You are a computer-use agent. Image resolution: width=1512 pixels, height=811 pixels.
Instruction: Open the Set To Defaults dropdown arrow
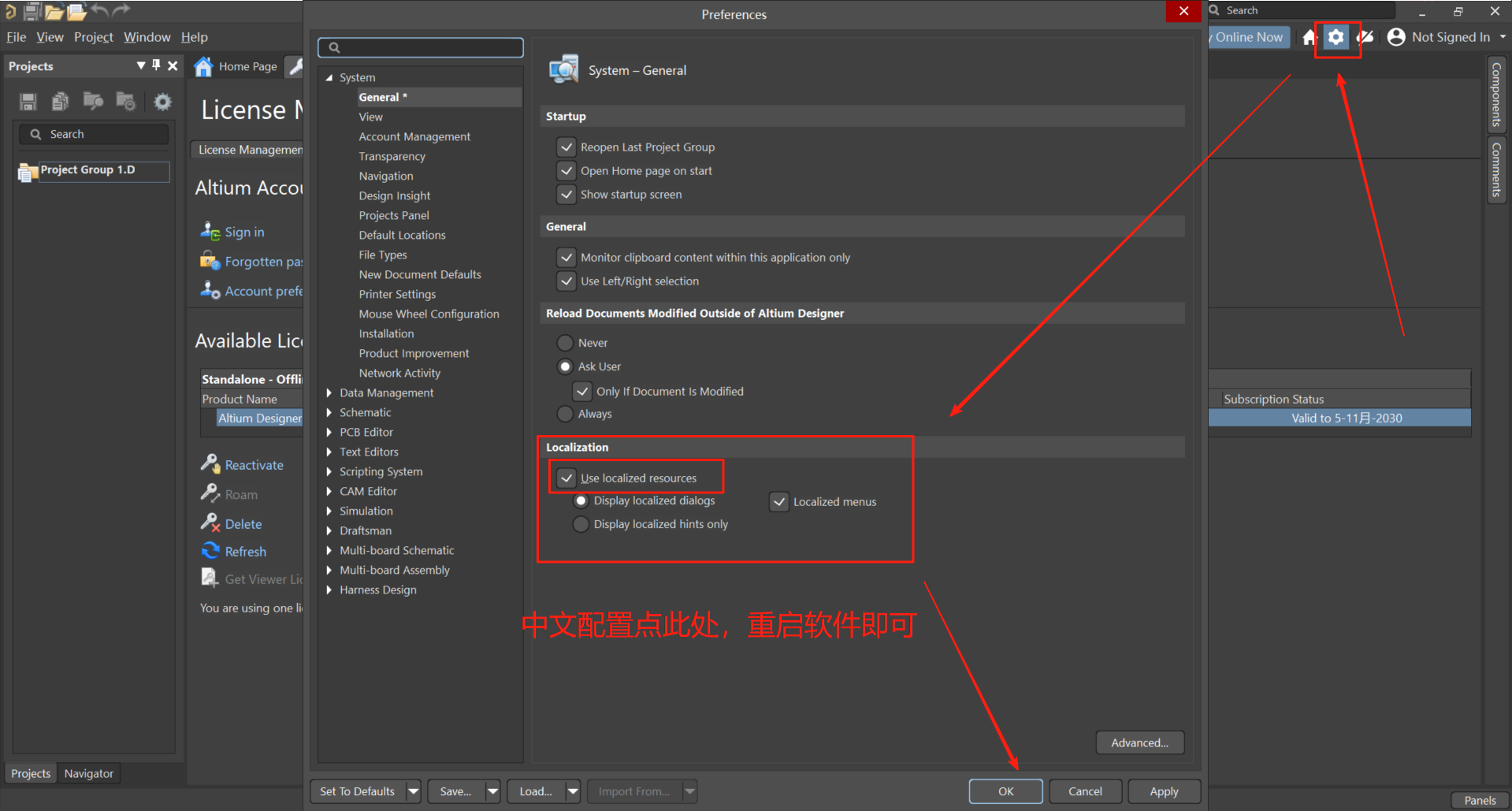pyautogui.click(x=413, y=791)
